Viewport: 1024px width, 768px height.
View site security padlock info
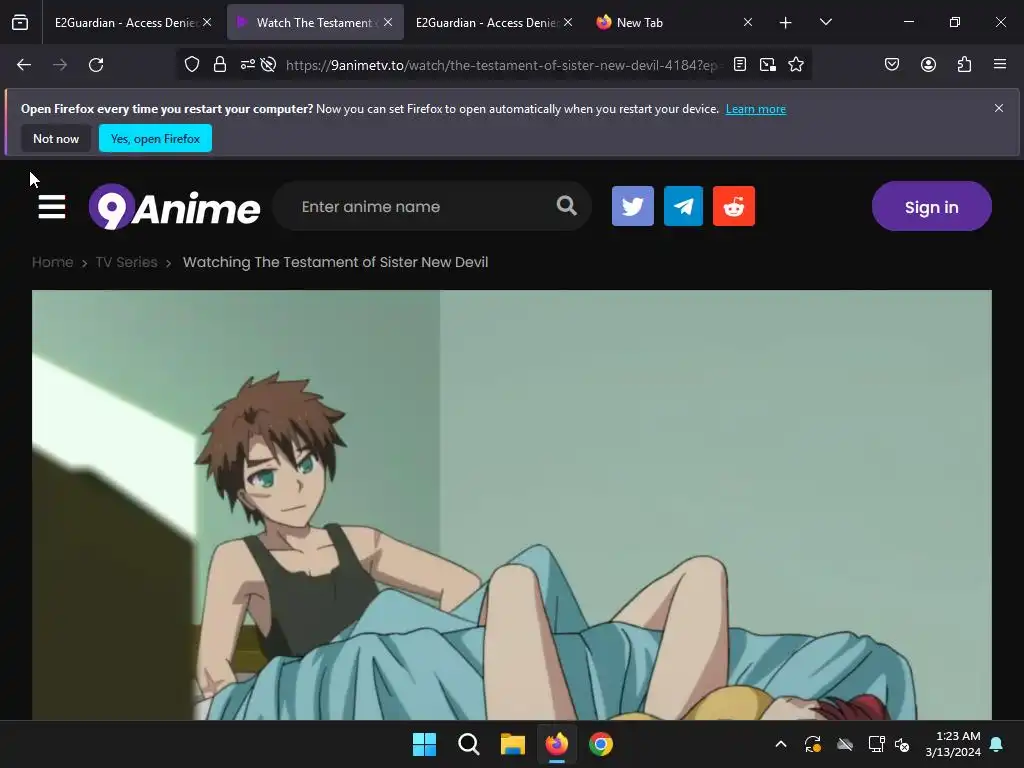point(220,65)
